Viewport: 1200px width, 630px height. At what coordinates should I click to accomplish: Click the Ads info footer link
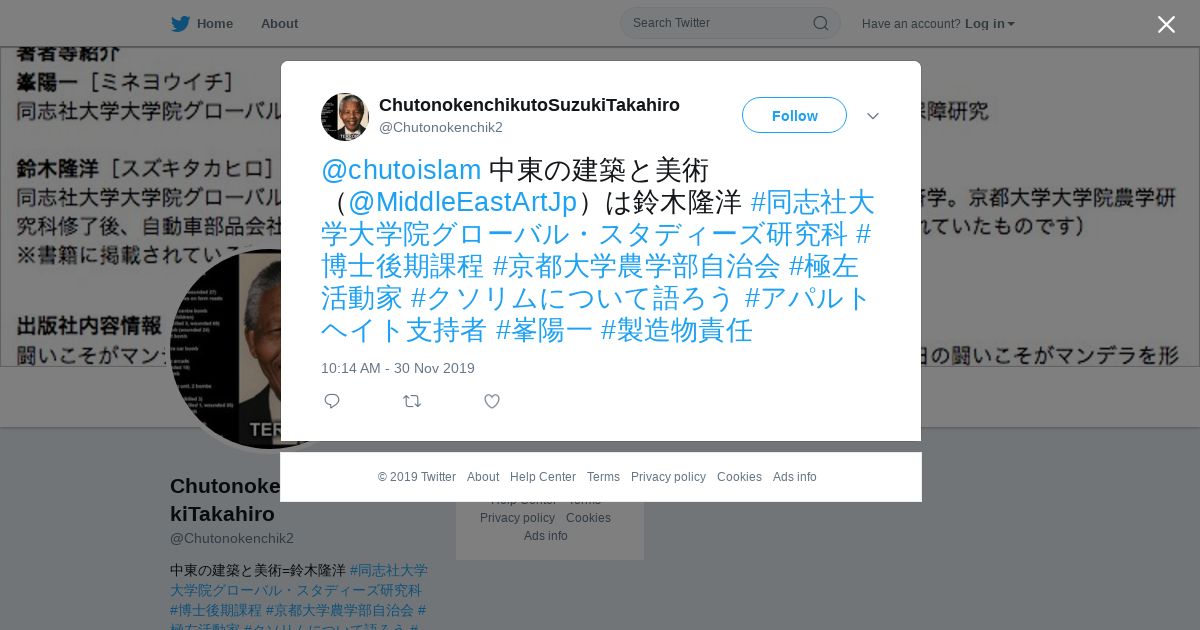click(x=795, y=477)
